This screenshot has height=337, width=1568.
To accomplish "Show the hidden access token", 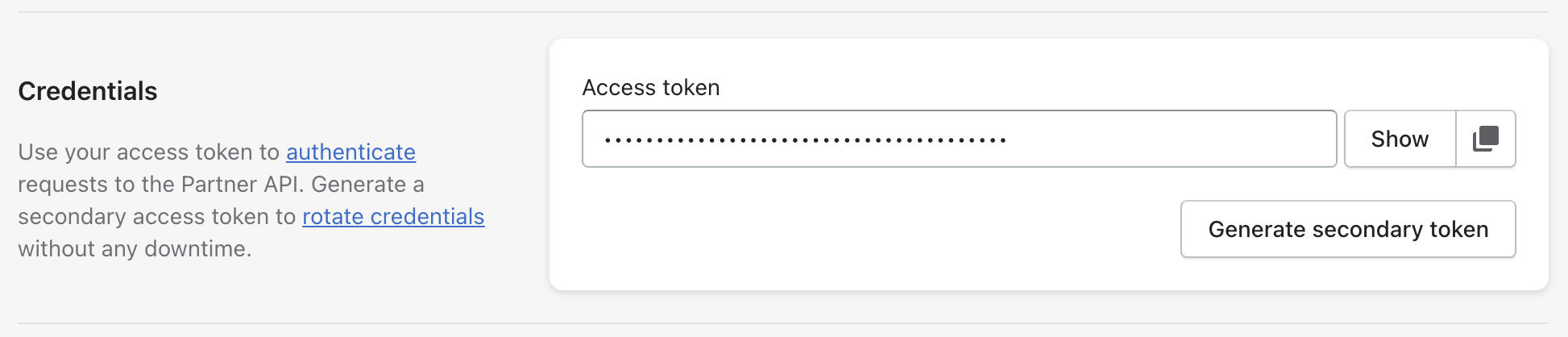I will (x=1400, y=139).
